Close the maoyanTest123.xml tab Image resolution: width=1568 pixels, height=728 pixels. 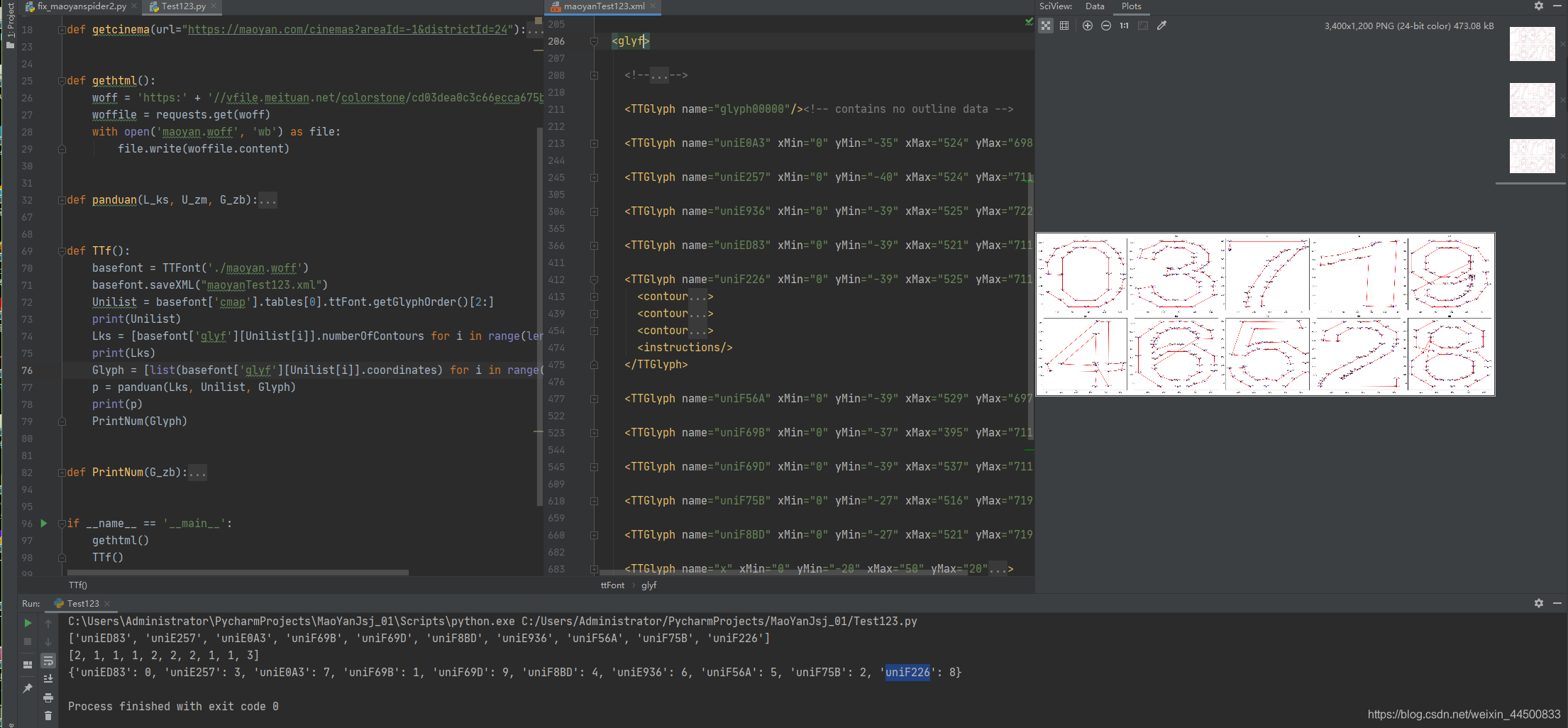point(653,6)
